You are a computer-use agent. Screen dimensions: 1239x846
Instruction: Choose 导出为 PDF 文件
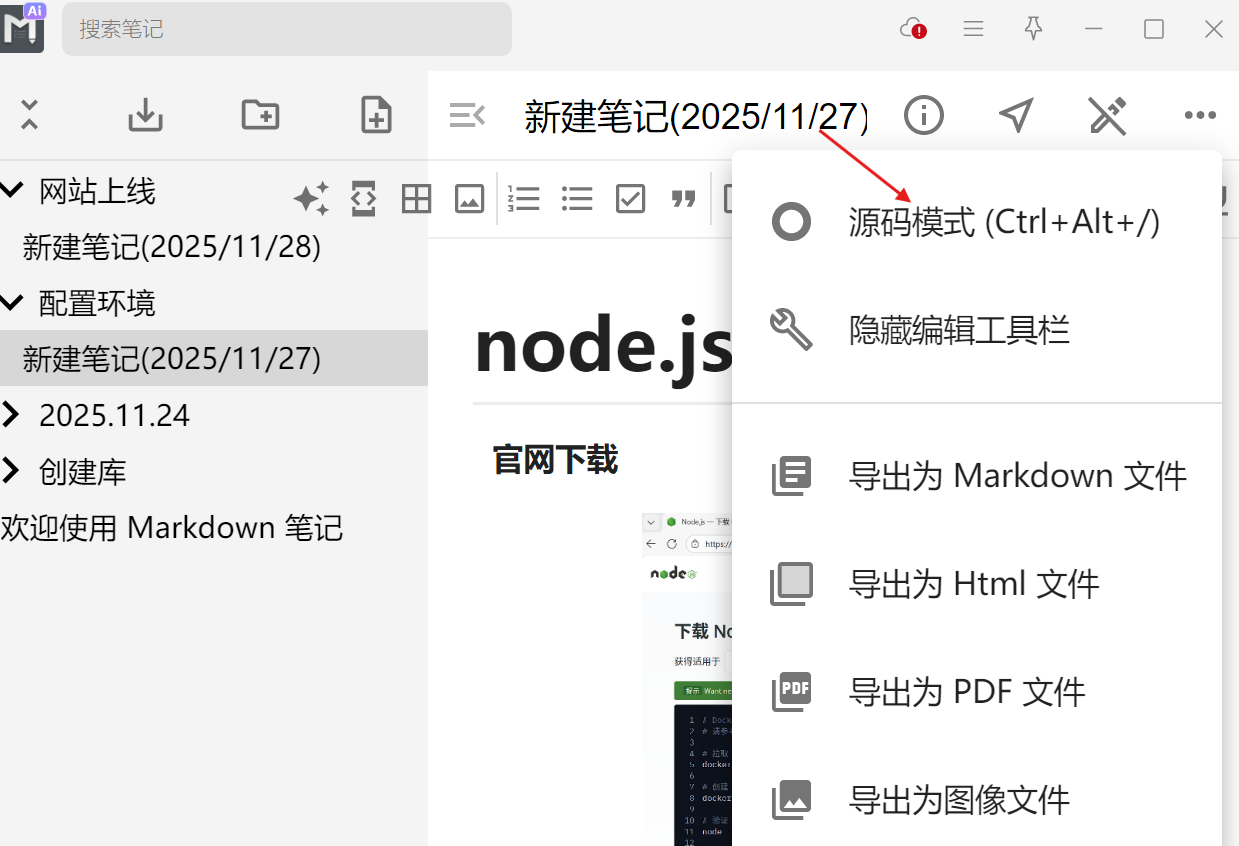(x=968, y=691)
